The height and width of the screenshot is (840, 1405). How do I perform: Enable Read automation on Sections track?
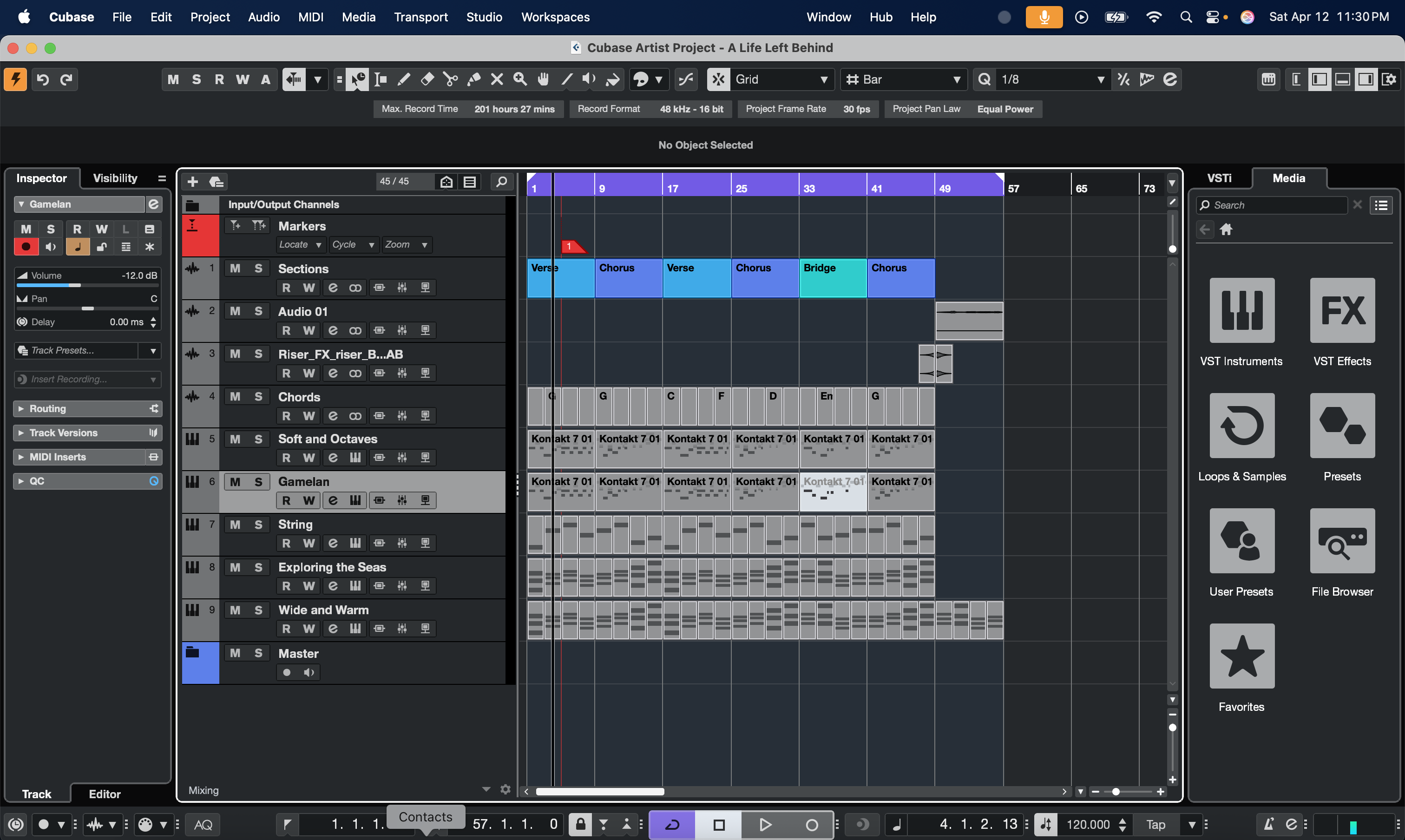pyautogui.click(x=286, y=288)
